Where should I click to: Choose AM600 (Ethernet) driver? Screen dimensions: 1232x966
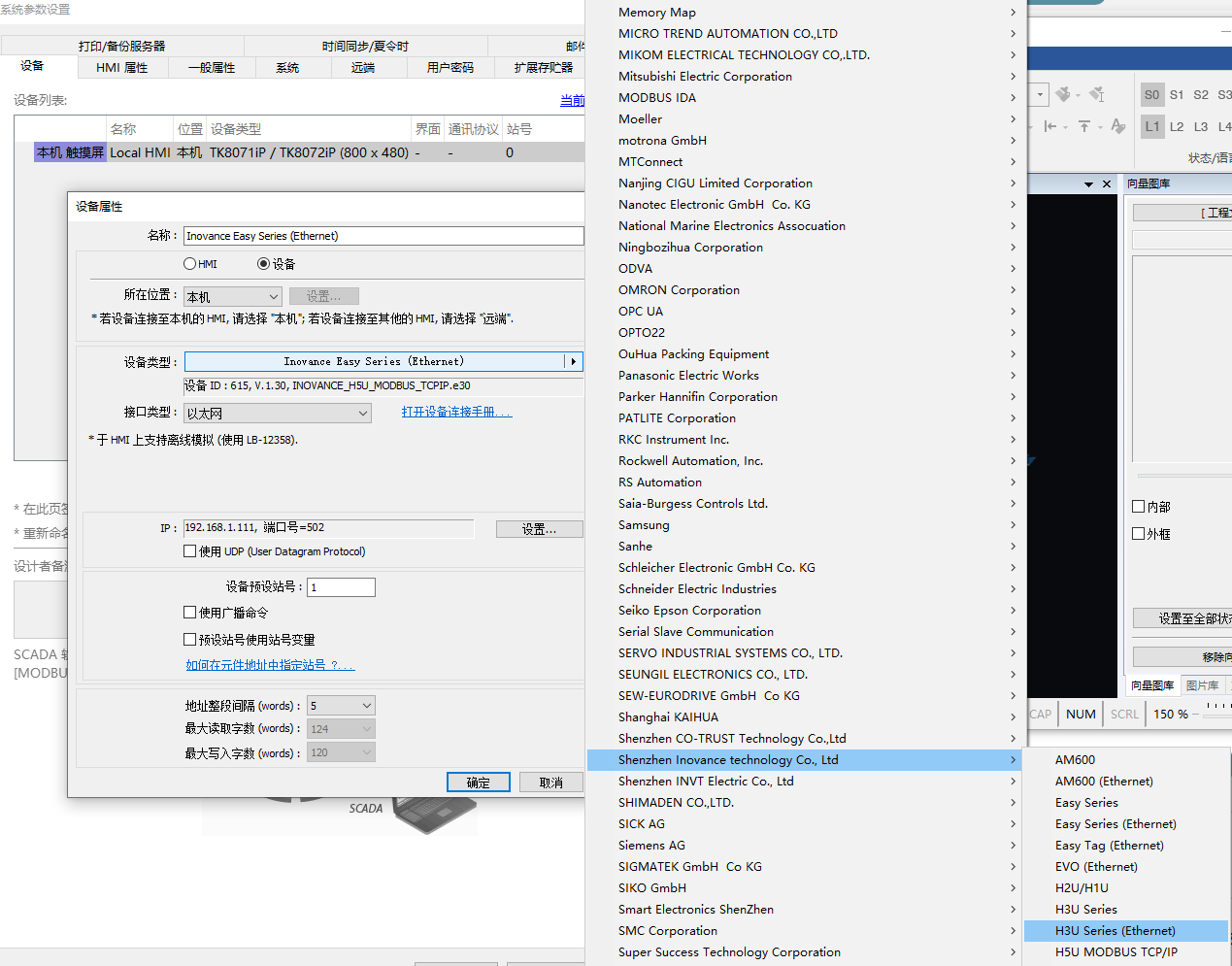tap(1126, 782)
